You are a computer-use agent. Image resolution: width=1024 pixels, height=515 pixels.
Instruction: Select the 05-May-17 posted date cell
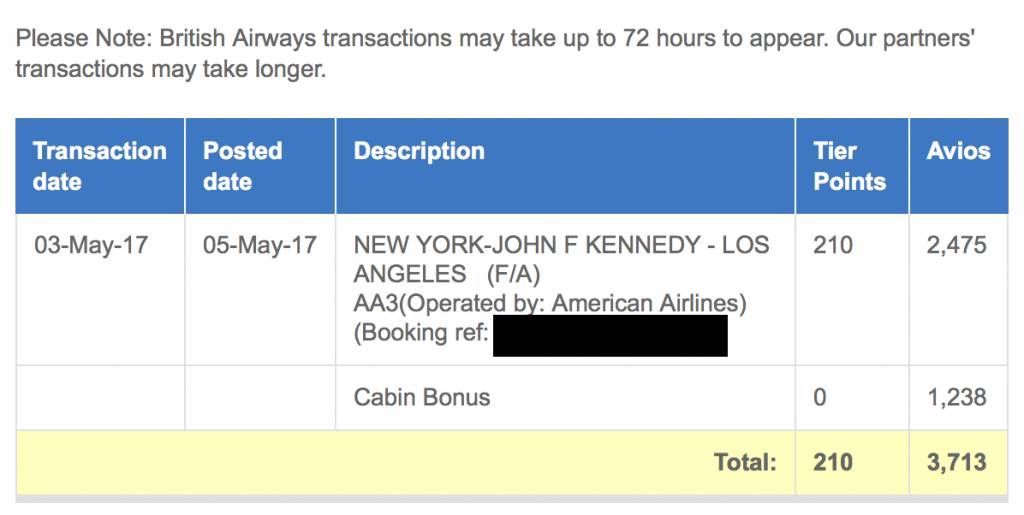pyautogui.click(x=260, y=245)
